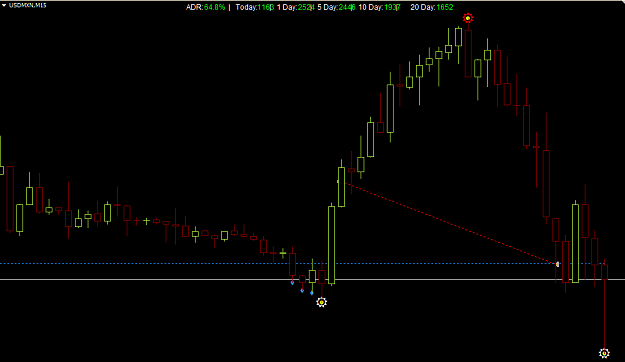Click the Today:1163 range value
The height and width of the screenshot is (362, 625).
[x=254, y=7]
